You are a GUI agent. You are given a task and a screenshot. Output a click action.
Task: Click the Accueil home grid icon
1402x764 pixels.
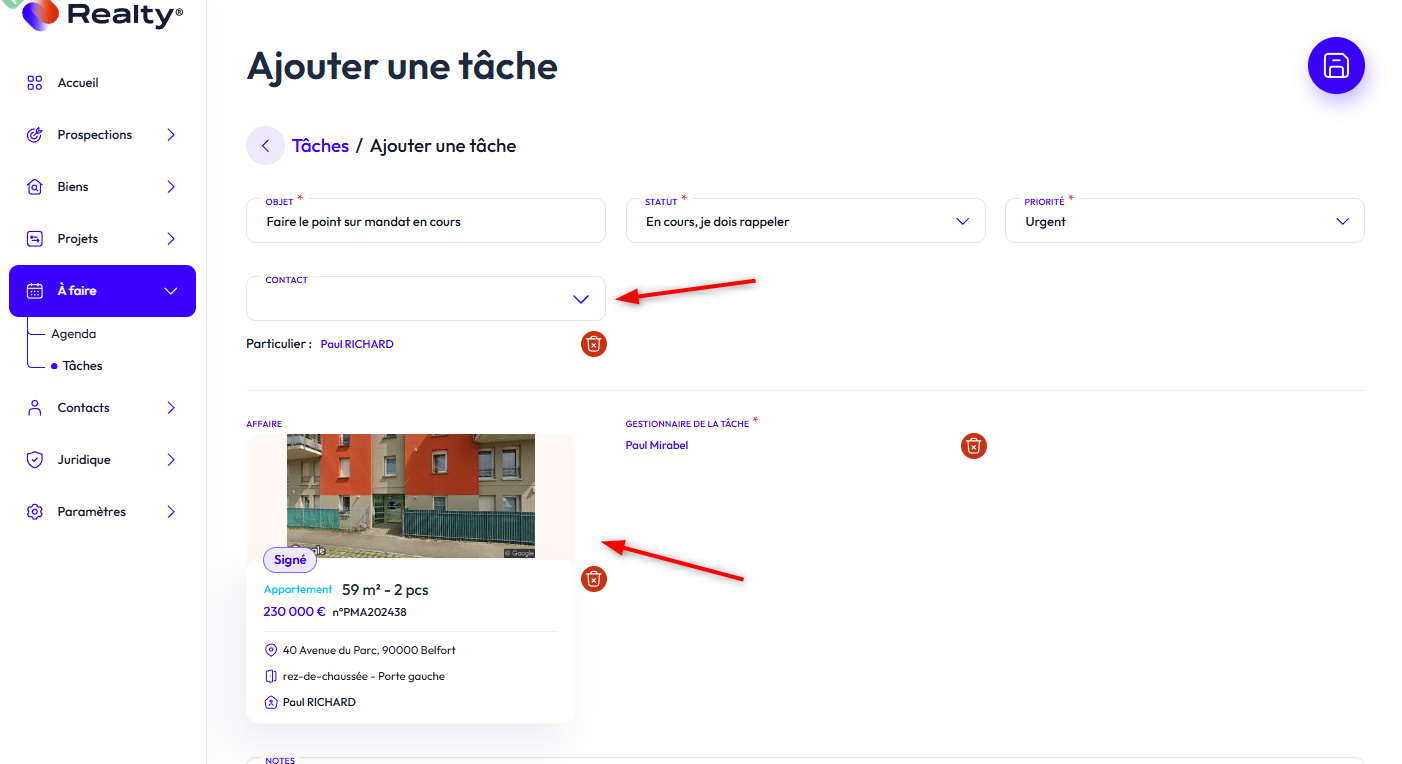[35, 83]
